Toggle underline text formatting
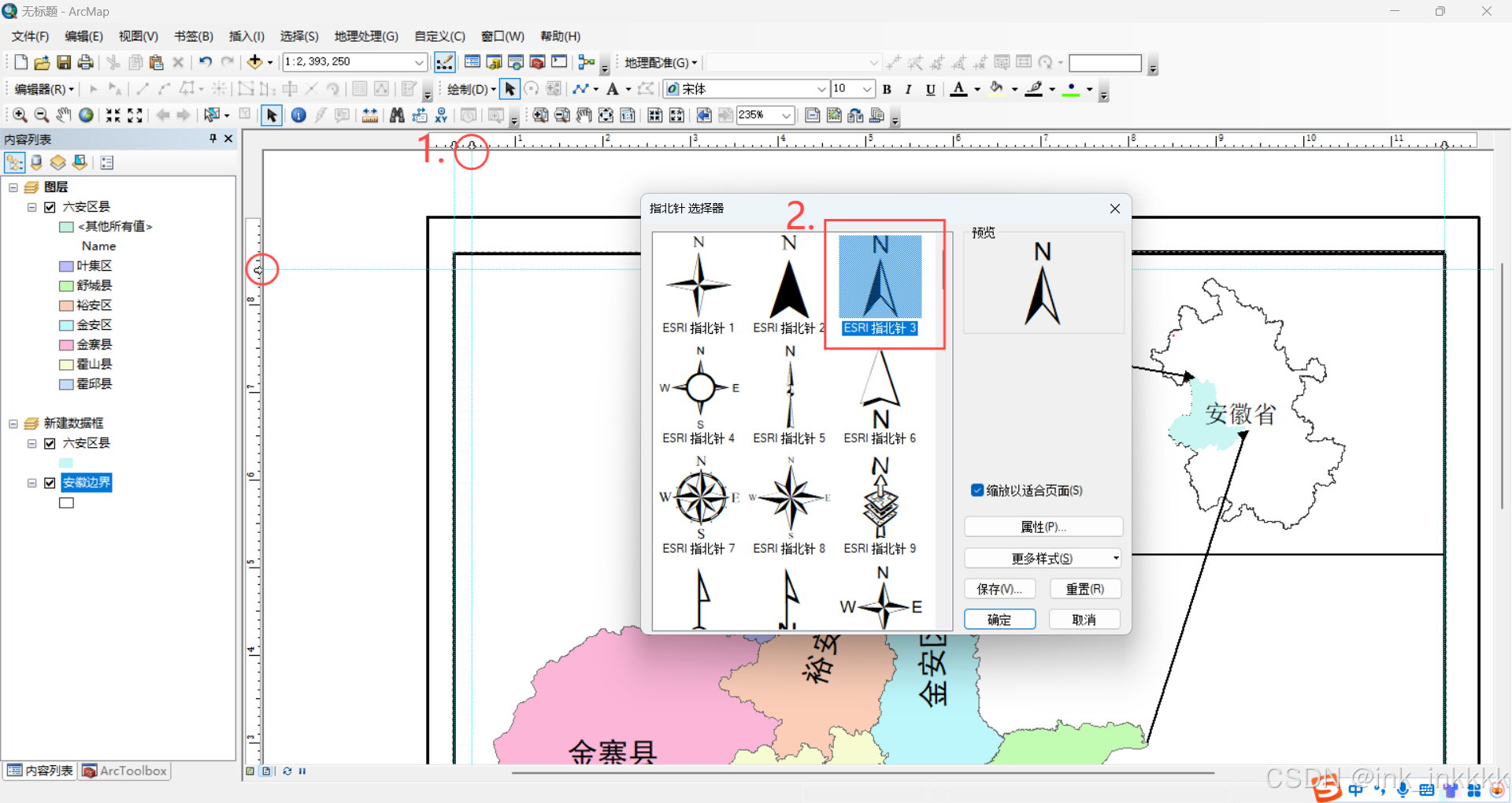Viewport: 1512px width, 803px height. pos(930,89)
